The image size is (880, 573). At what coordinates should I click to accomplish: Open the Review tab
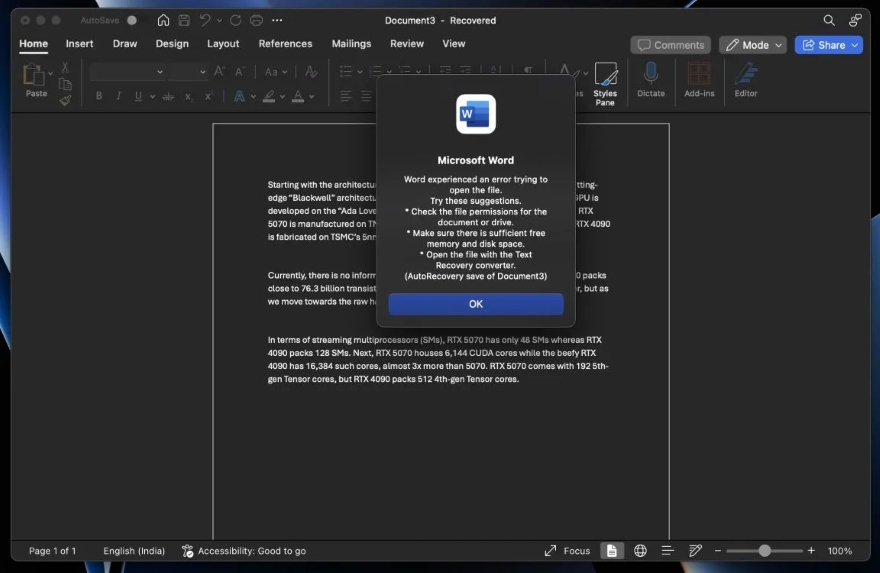point(407,44)
